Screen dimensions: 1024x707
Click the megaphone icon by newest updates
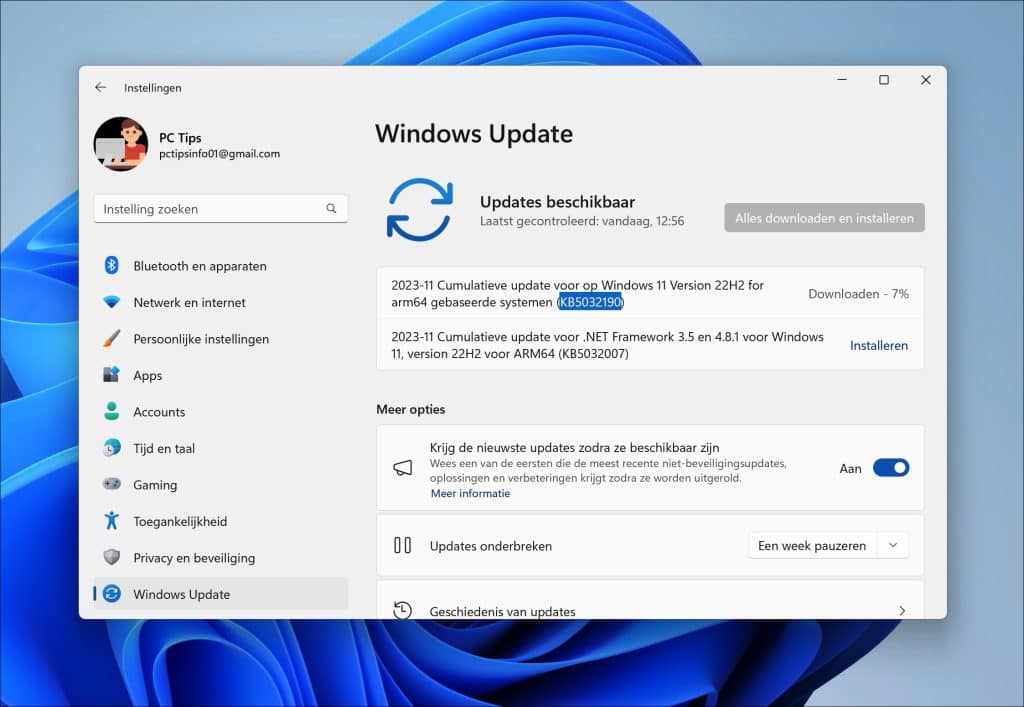coord(402,467)
